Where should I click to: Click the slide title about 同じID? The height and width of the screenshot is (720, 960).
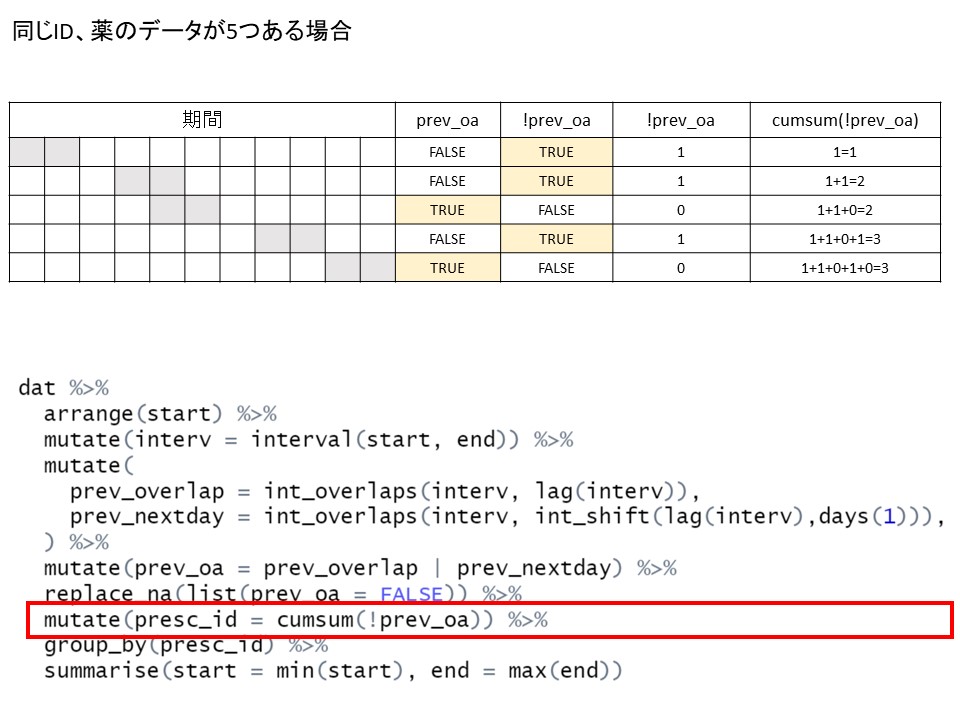click(181, 31)
